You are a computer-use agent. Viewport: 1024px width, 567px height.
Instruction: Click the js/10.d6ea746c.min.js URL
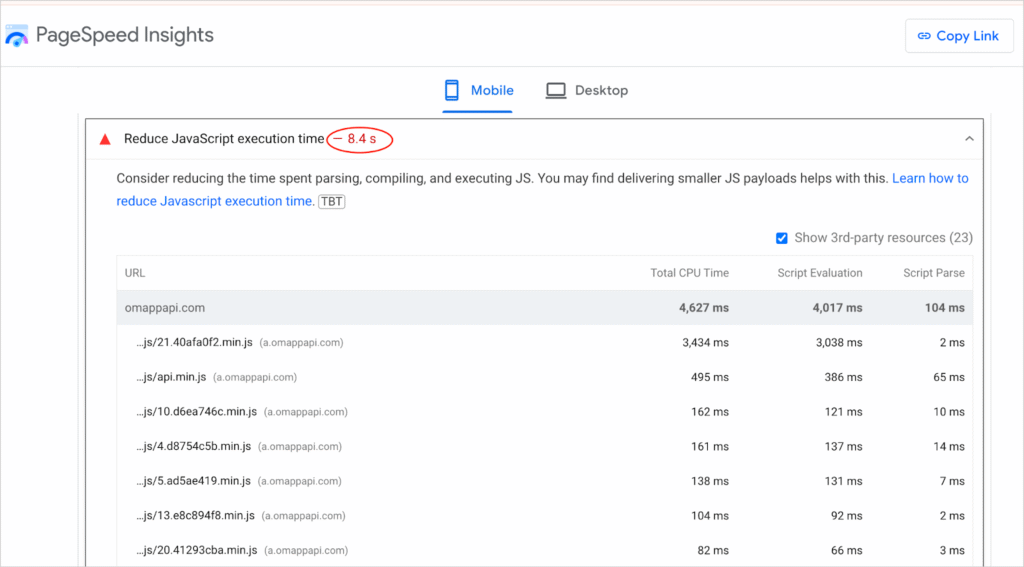197,412
